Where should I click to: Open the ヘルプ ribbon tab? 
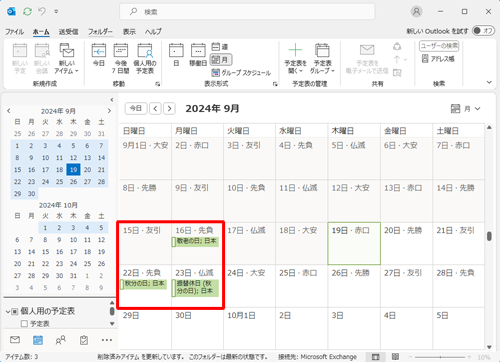point(153,32)
